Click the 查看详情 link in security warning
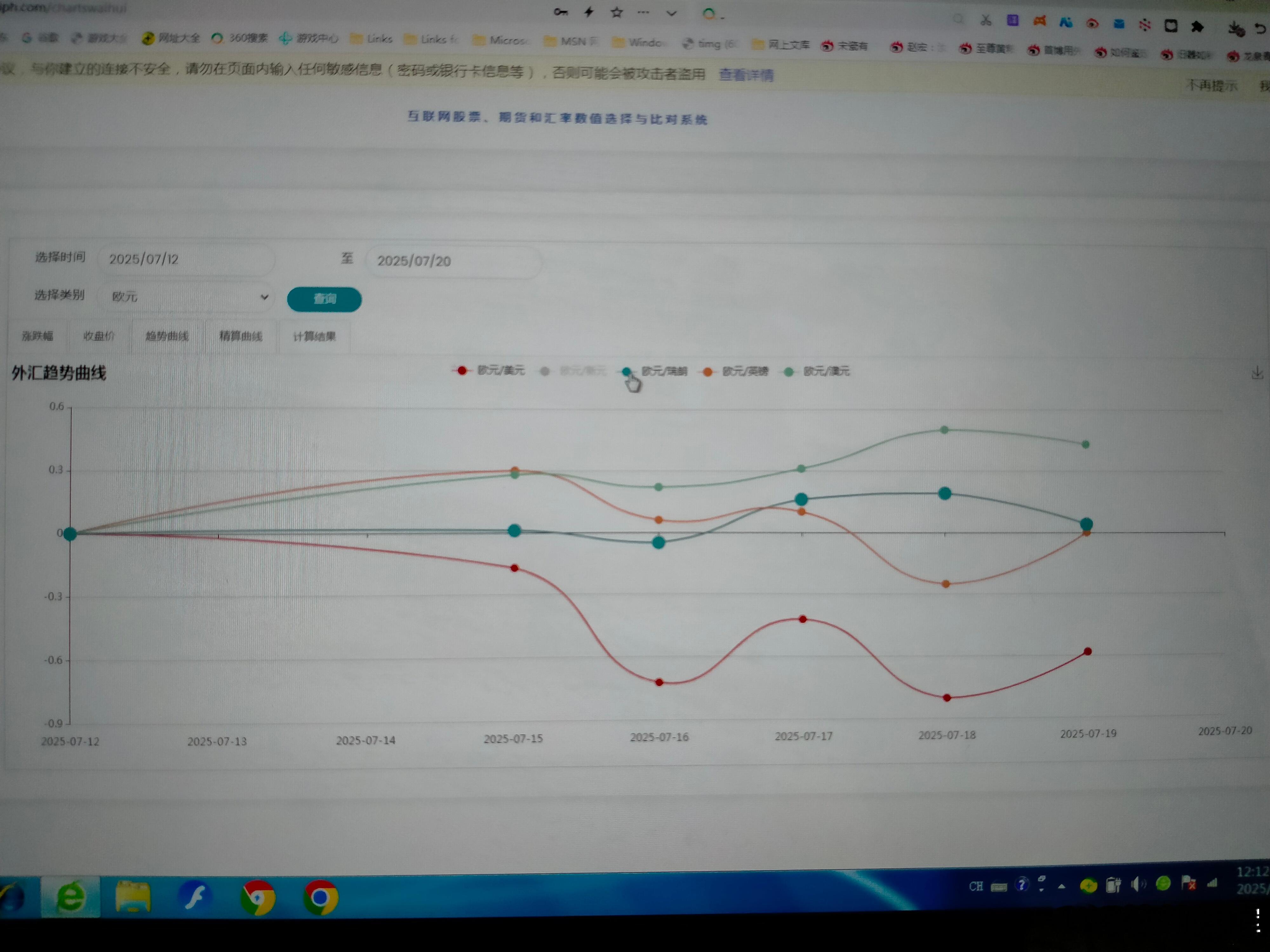1270x952 pixels. (746, 75)
